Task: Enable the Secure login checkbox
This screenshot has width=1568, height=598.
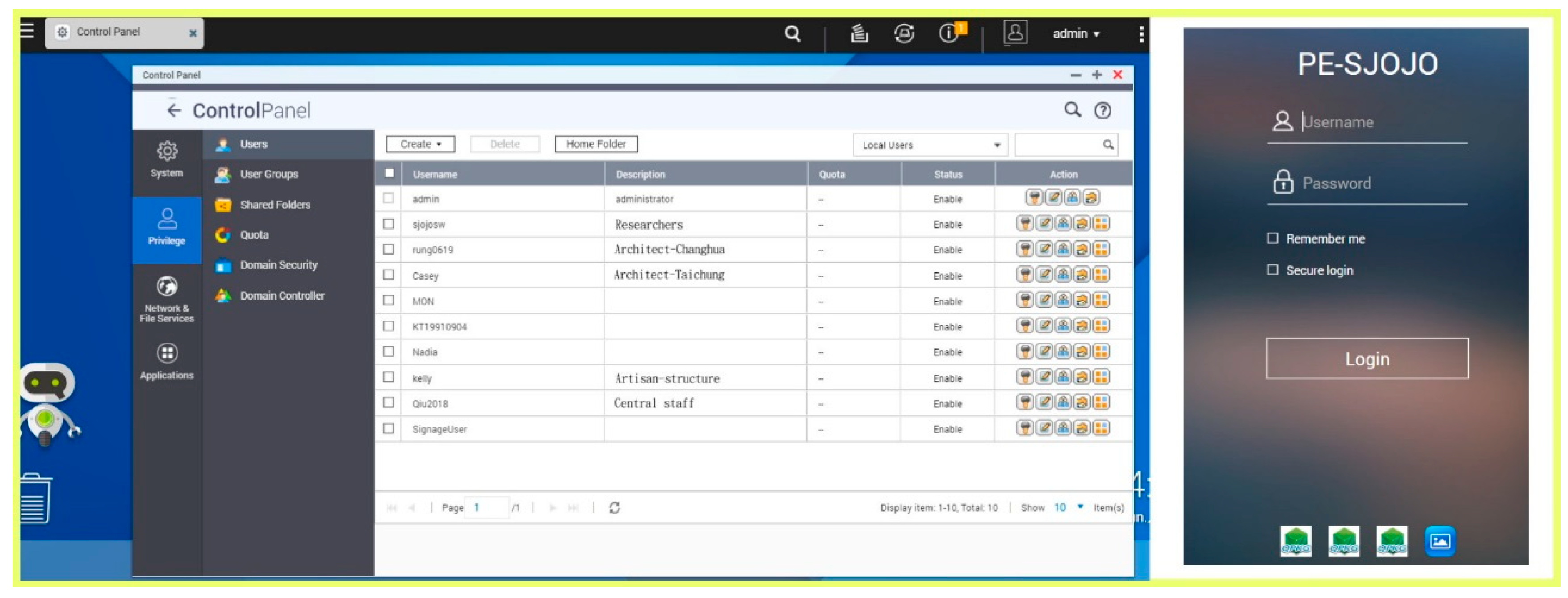Action: pos(1272,270)
